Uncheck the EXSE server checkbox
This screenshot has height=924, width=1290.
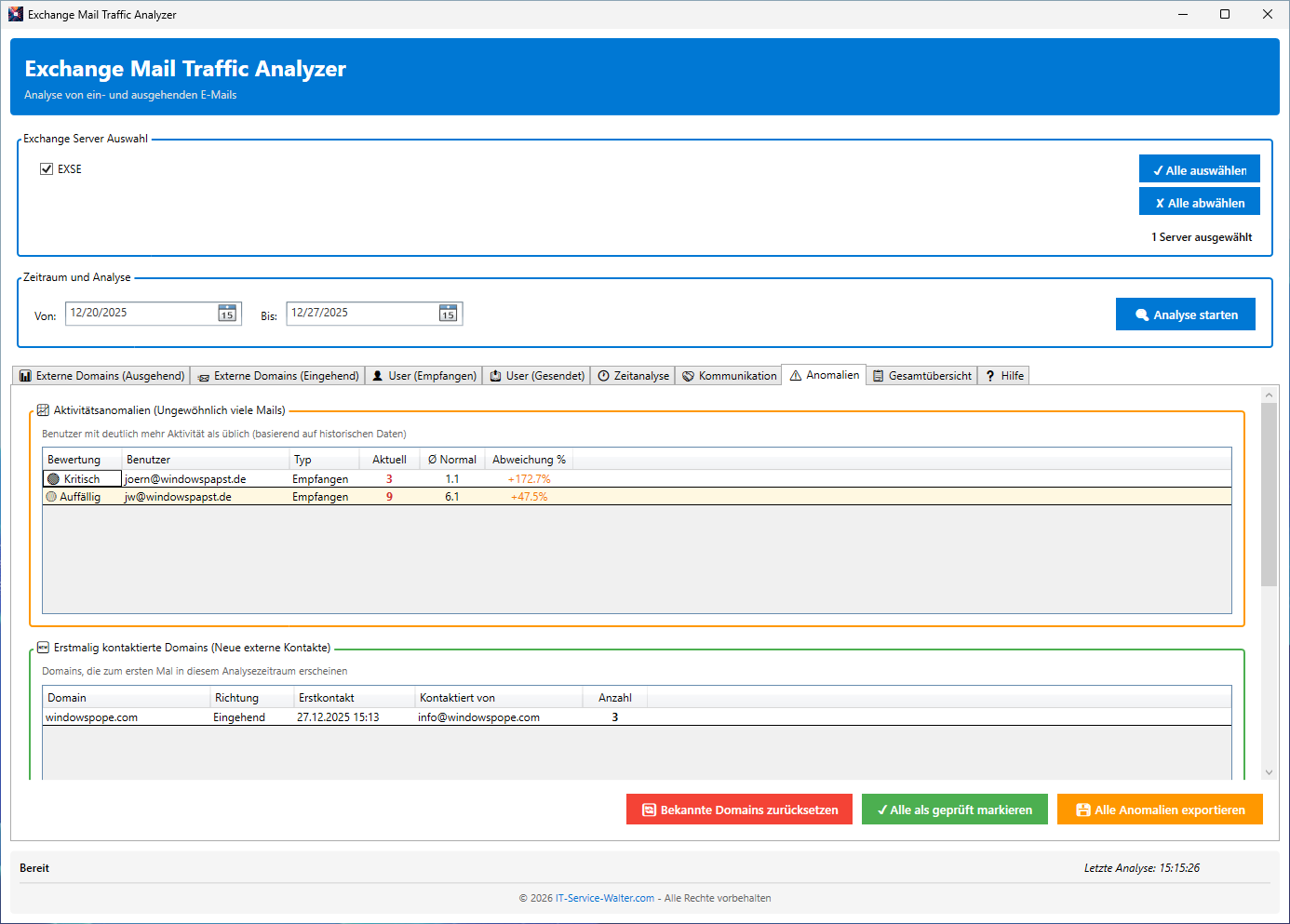47,169
